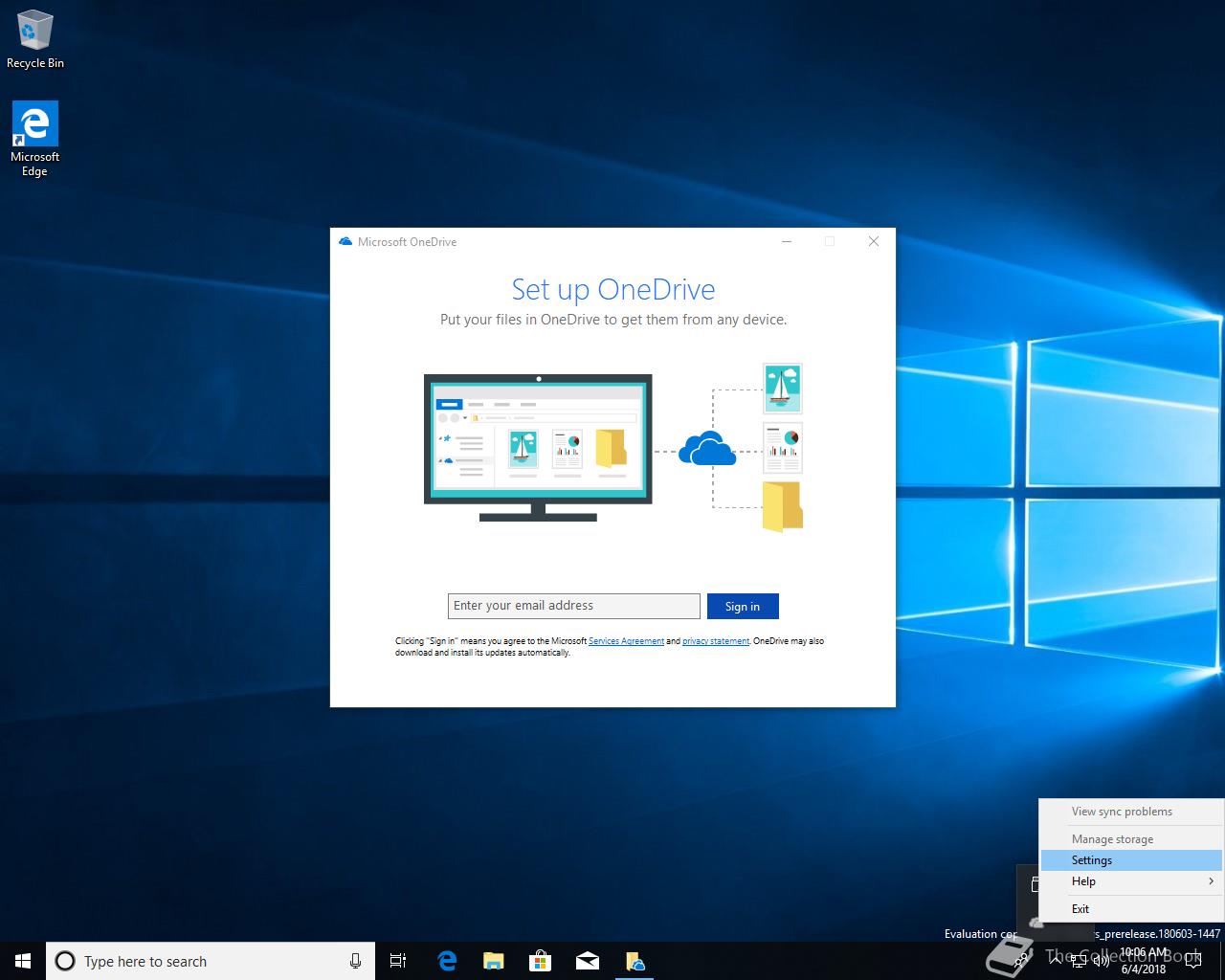Click the OneDrive cloud tray icon
This screenshot has width=1225, height=980.
[x=1036, y=923]
